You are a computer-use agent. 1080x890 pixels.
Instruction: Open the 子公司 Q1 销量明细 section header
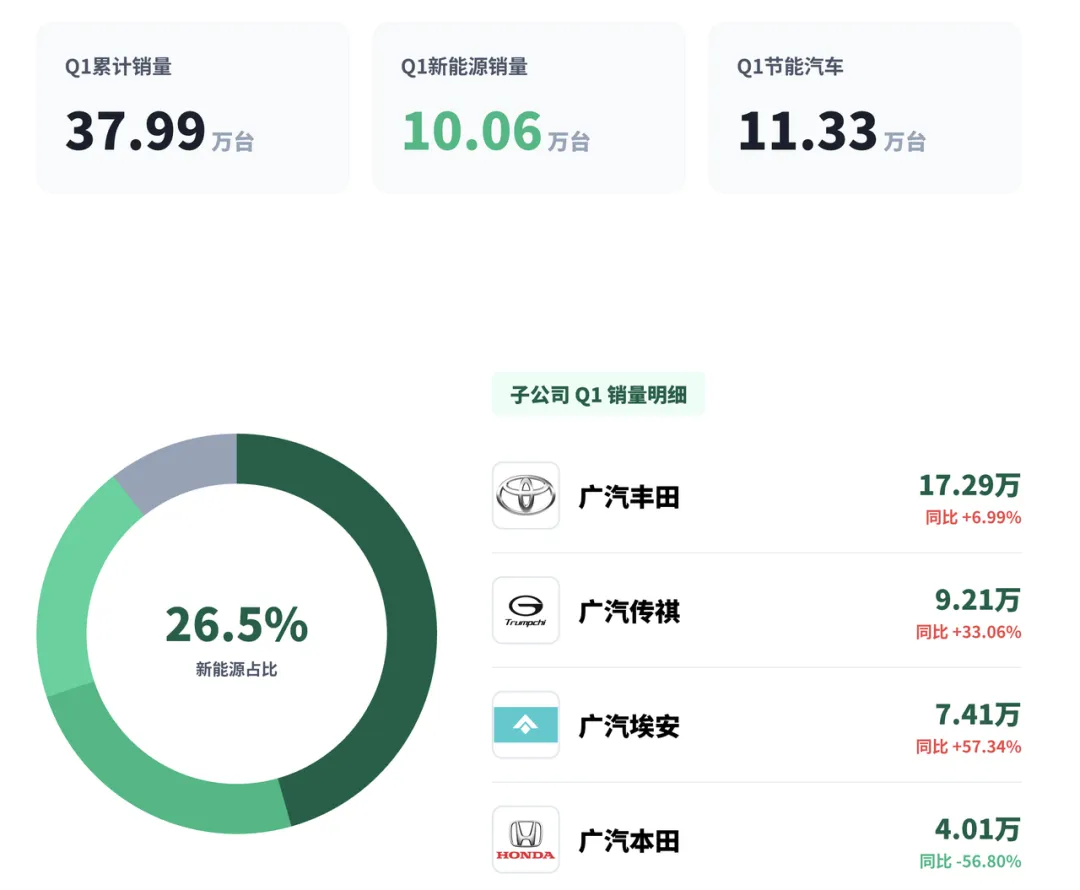[x=598, y=394]
